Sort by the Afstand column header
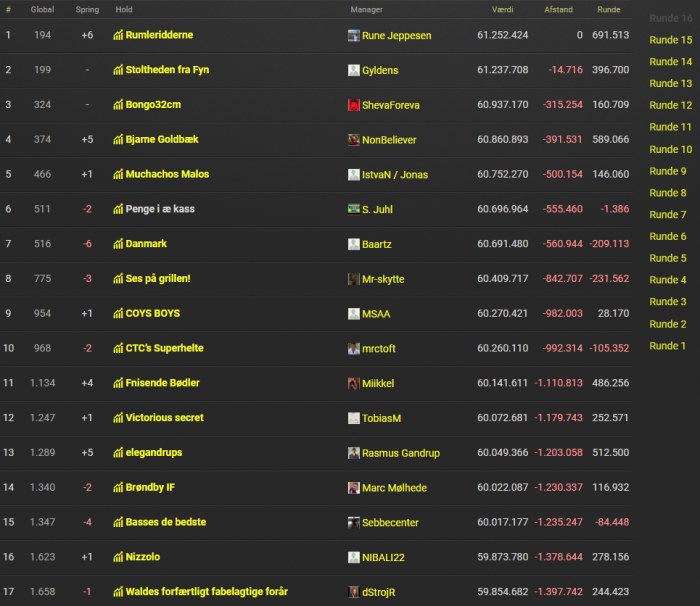The width and height of the screenshot is (700, 606). coord(558,9)
